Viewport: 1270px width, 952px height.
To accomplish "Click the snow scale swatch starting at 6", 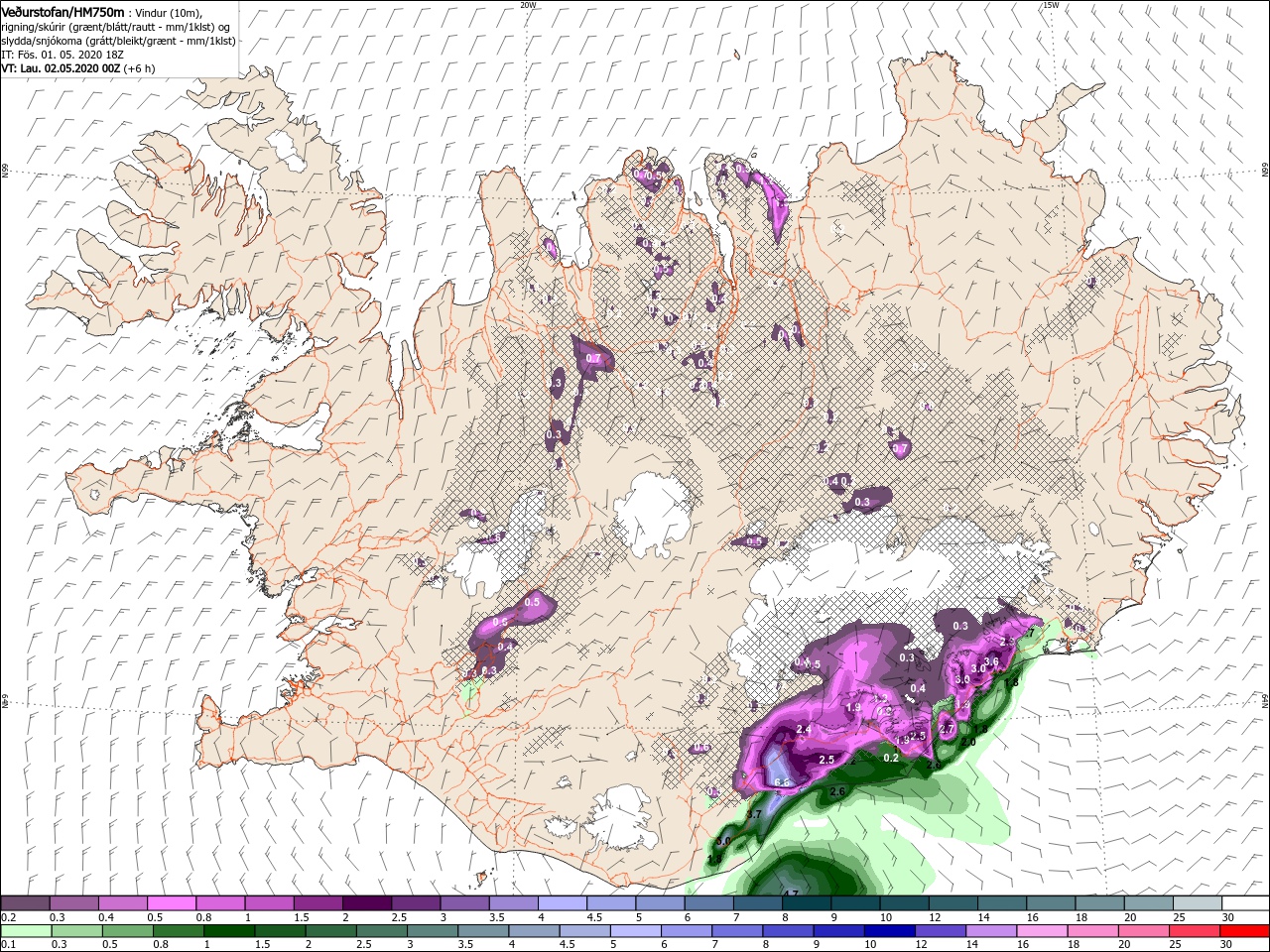I will click(x=707, y=903).
